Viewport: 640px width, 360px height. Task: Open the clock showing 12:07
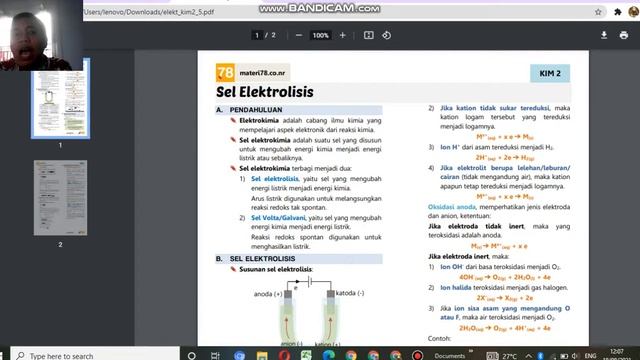click(x=617, y=354)
